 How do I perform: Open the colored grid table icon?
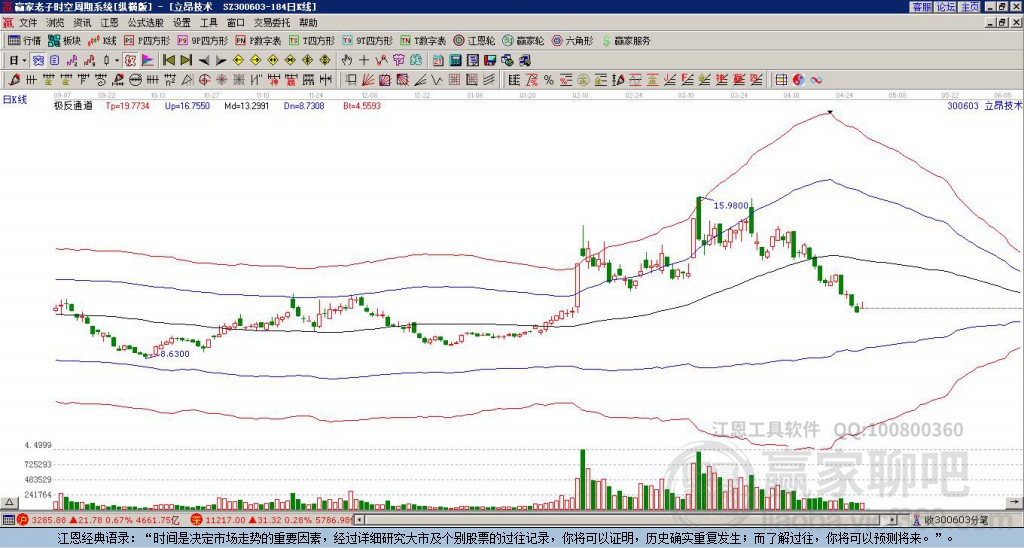point(781,80)
